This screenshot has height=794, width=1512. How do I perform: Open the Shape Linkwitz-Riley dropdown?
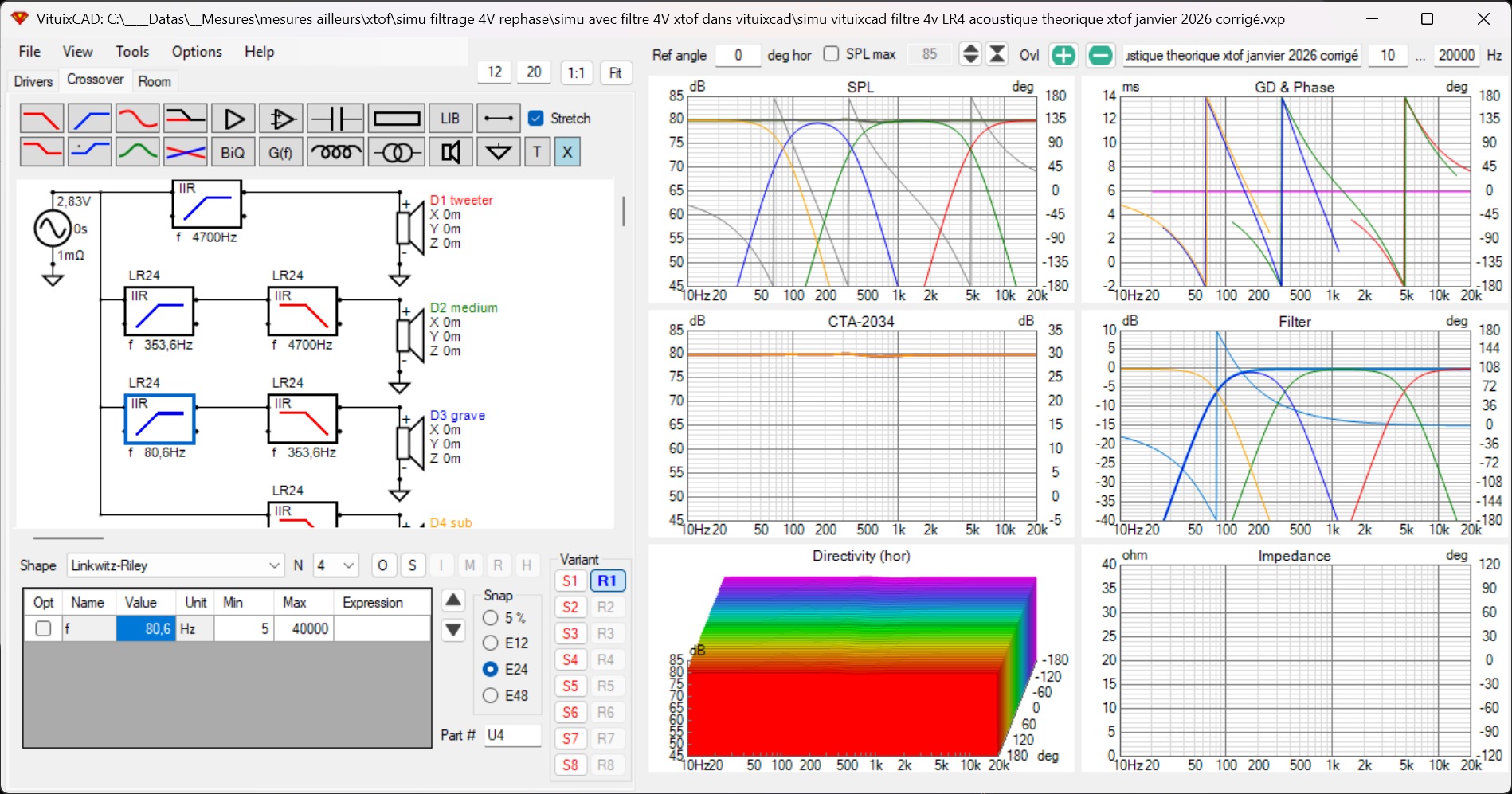pos(175,565)
